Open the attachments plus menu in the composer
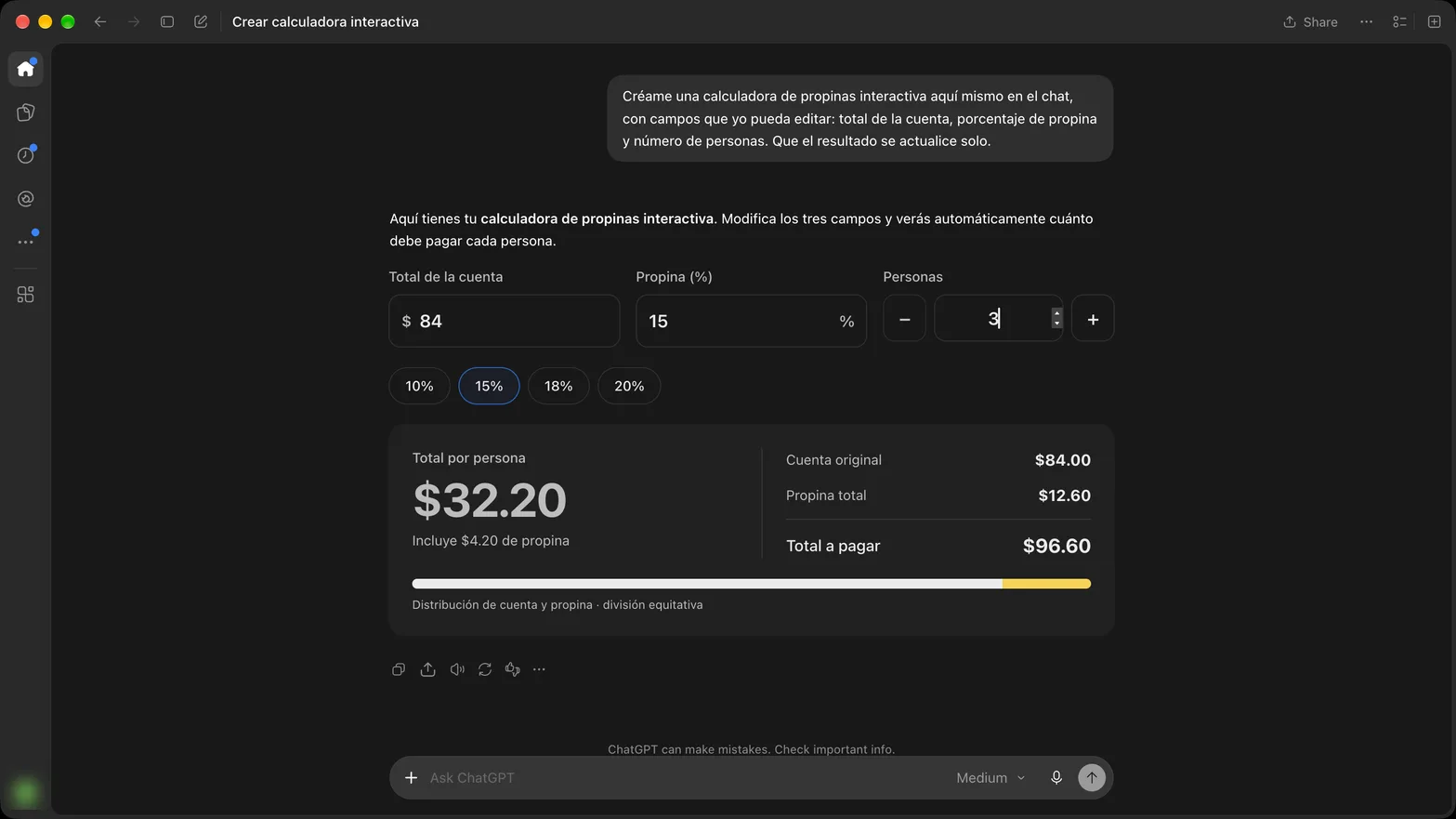This screenshot has width=1456, height=819. (x=411, y=777)
